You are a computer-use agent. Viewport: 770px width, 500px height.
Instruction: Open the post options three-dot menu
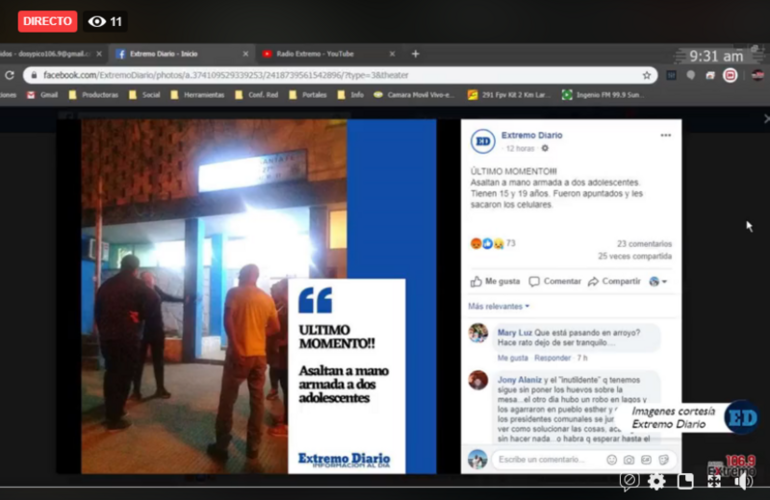(x=665, y=135)
